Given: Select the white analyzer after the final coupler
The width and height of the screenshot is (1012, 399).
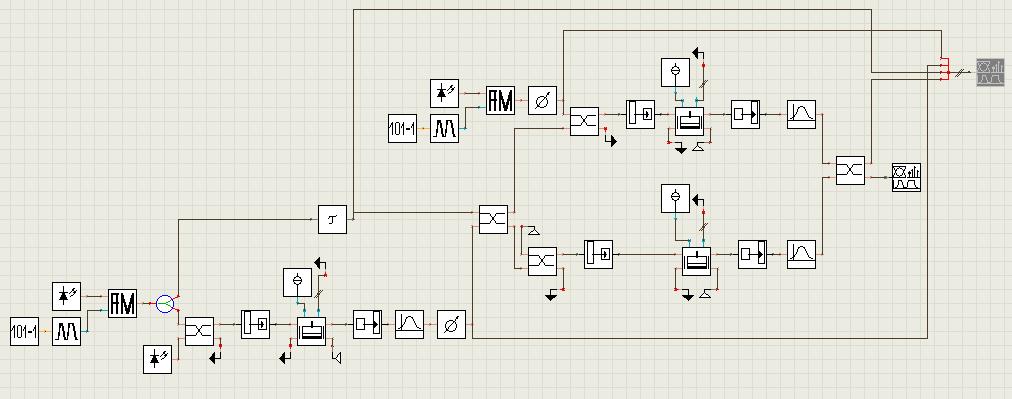Looking at the screenshot, I should (906, 177).
